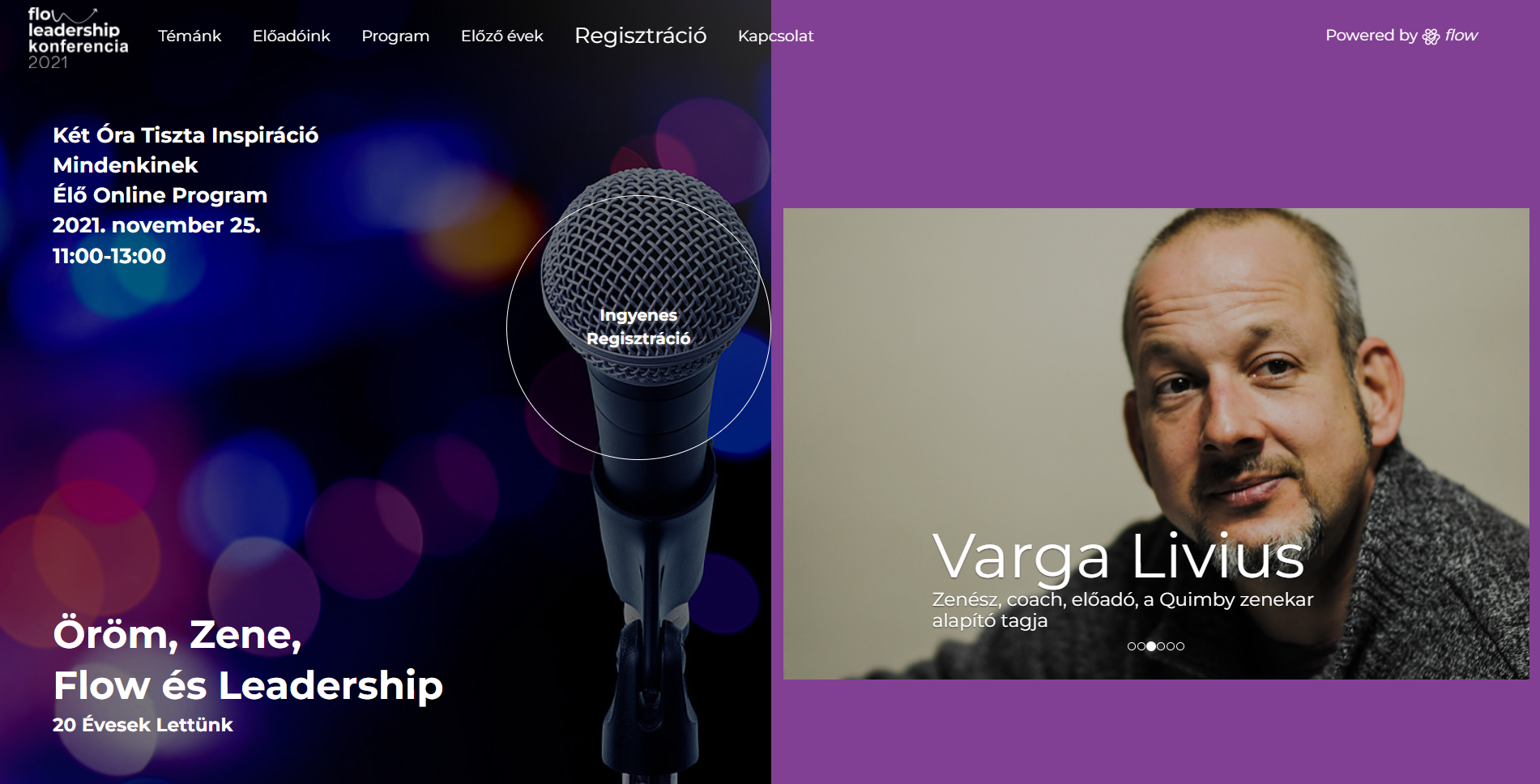Select the first slider dot
Viewport: 1540px width, 784px height.
click(1132, 646)
